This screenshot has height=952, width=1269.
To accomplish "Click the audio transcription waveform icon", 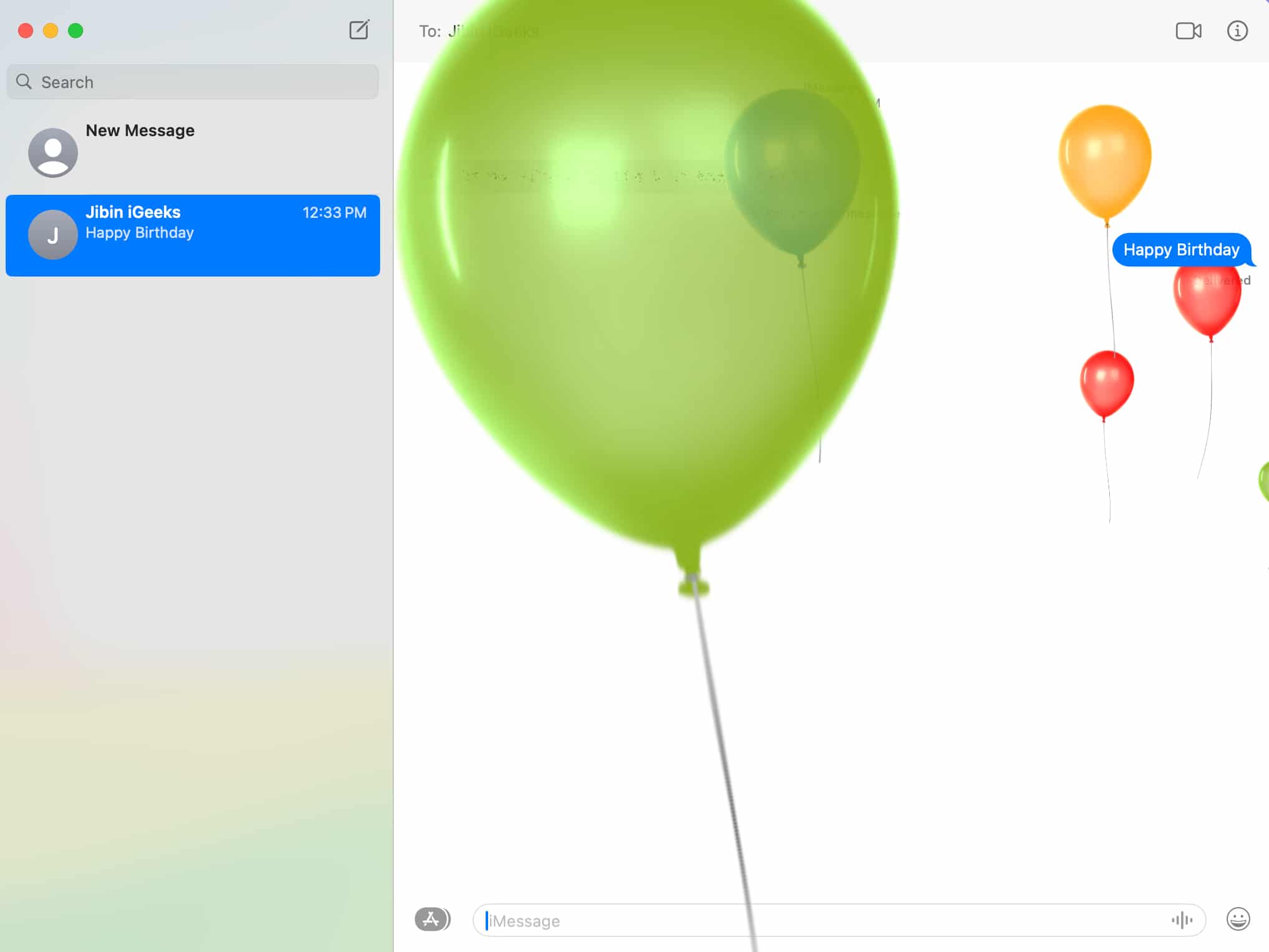I will tap(1183, 920).
